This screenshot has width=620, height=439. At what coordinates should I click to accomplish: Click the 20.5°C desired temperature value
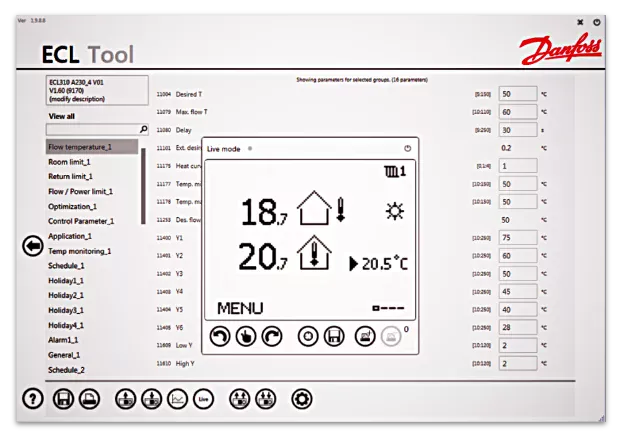[x=385, y=263]
